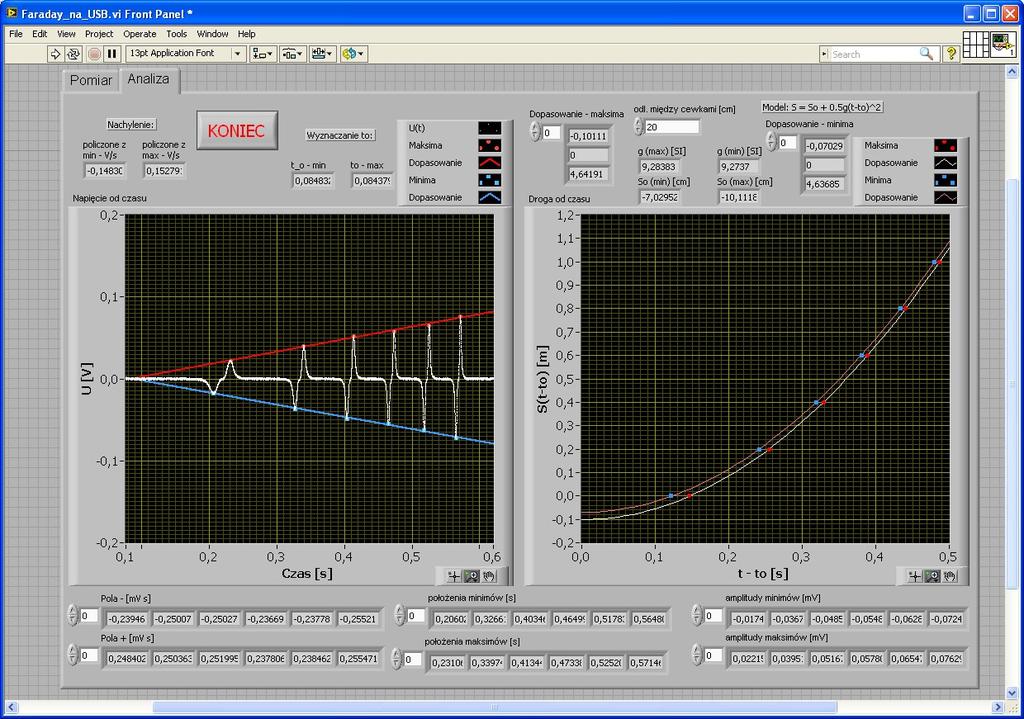Click the Run arrow in the toolbar
The width and height of the screenshot is (1024, 719).
tap(56, 54)
